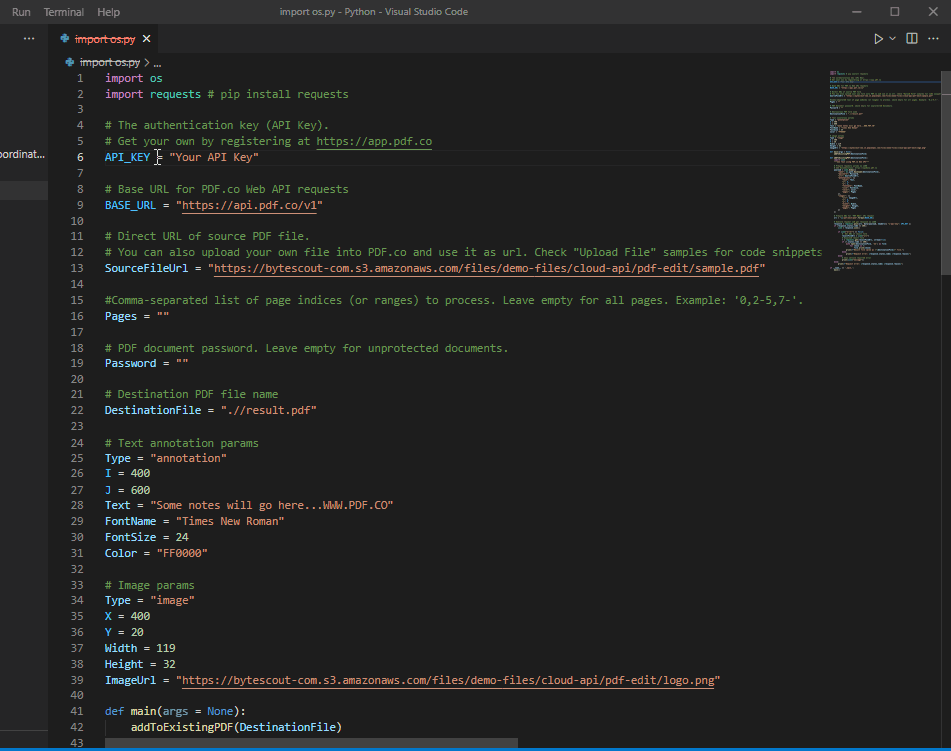
Task: Open the Help menu
Action: pyautogui.click(x=109, y=12)
